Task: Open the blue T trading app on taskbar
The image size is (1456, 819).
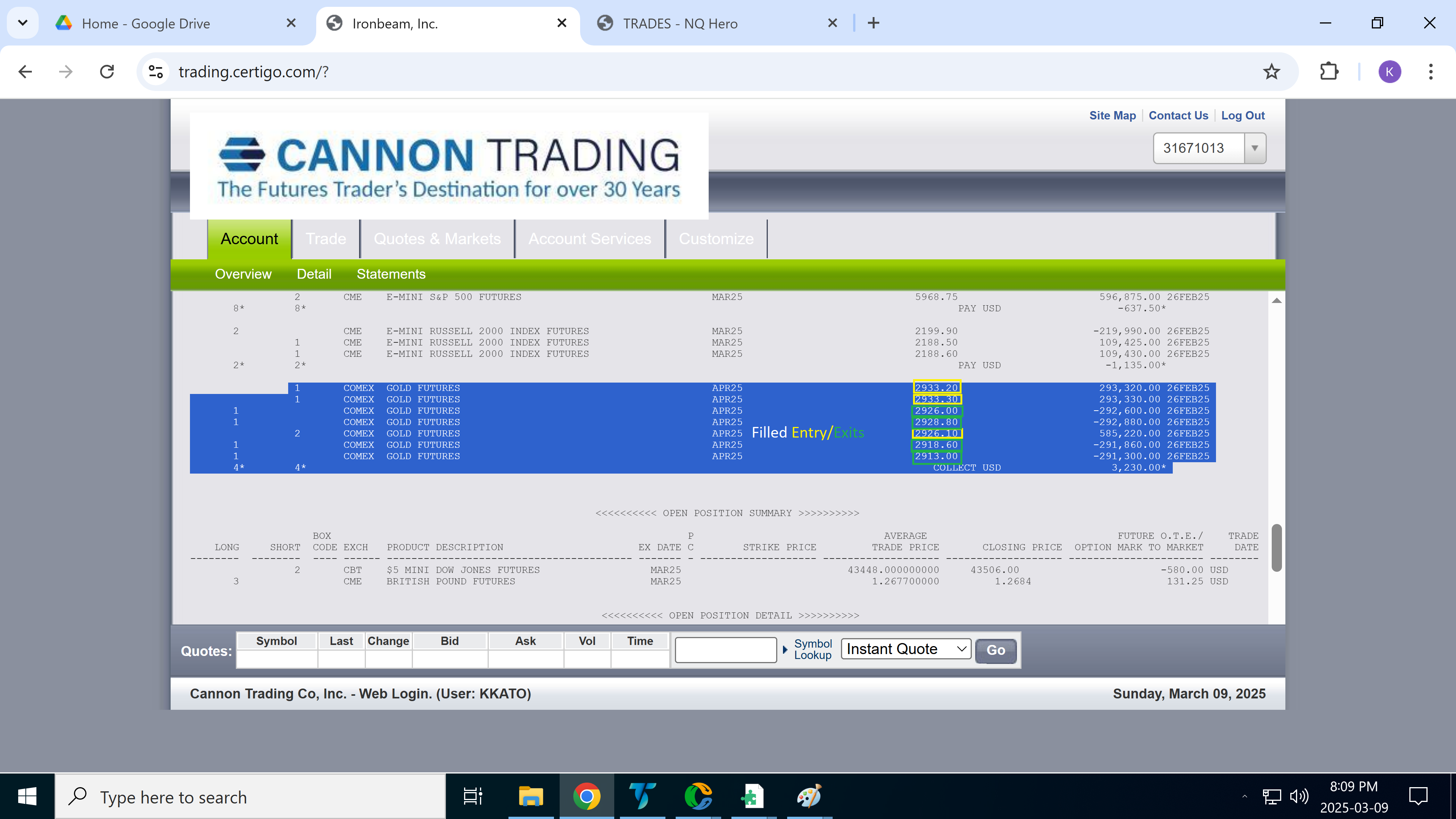Action: [x=642, y=796]
